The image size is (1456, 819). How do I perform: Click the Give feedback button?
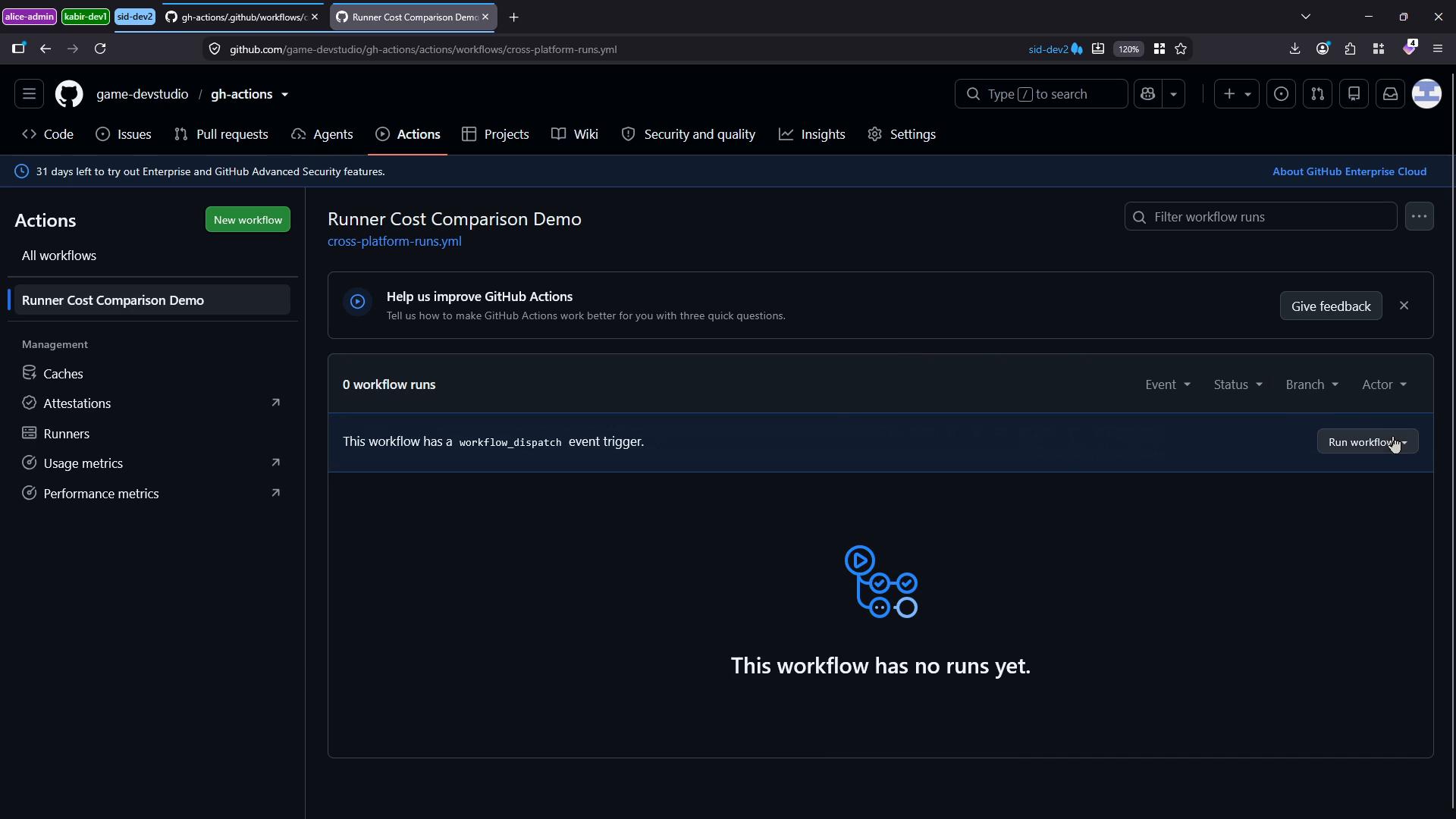click(1331, 306)
